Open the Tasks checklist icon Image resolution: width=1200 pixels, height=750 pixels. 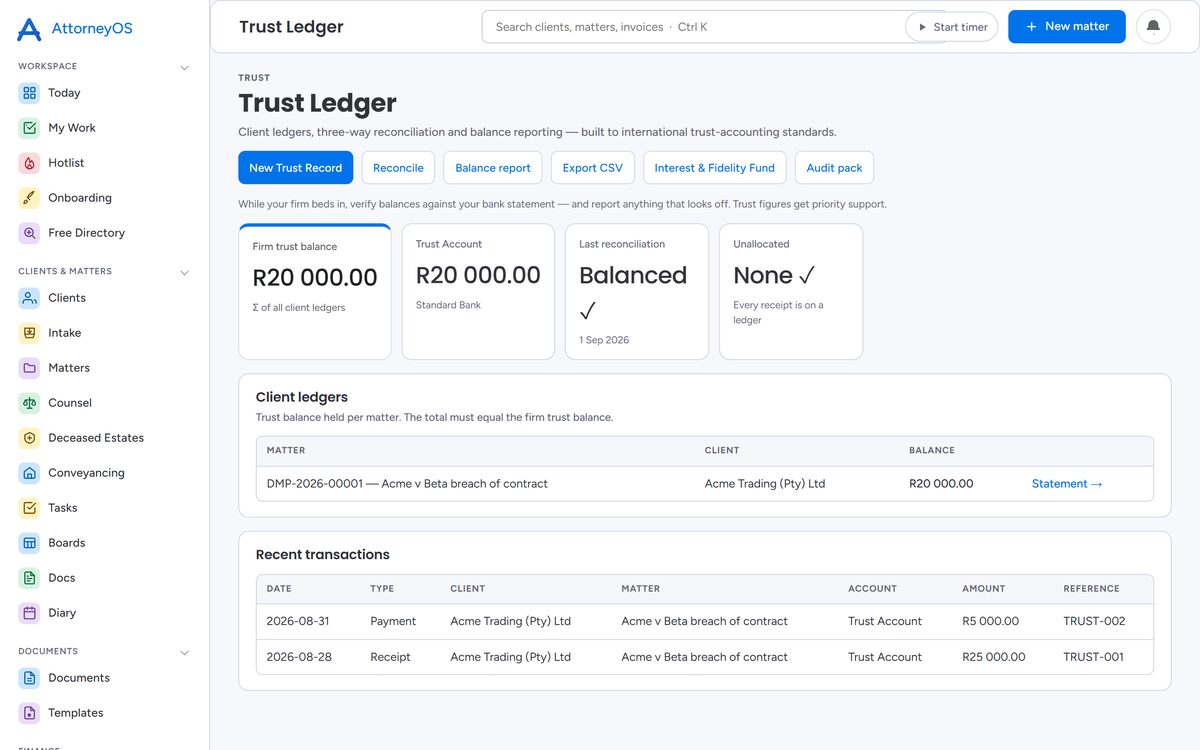pos(29,508)
